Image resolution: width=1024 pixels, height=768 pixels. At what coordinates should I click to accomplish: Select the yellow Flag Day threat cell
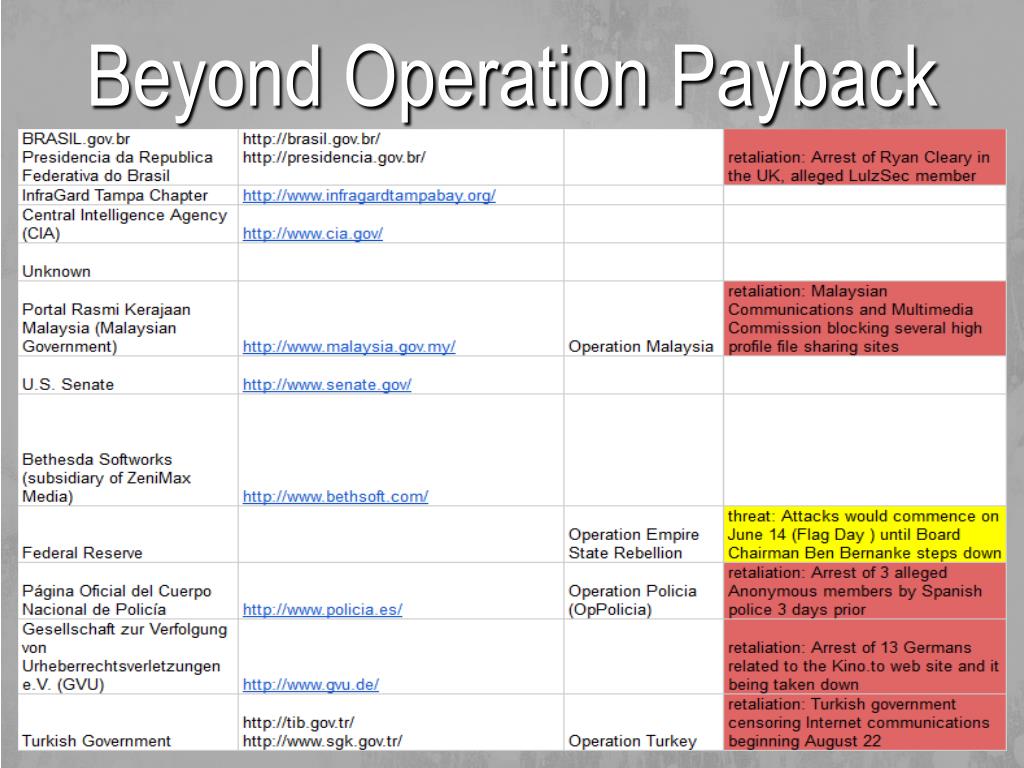[865, 534]
